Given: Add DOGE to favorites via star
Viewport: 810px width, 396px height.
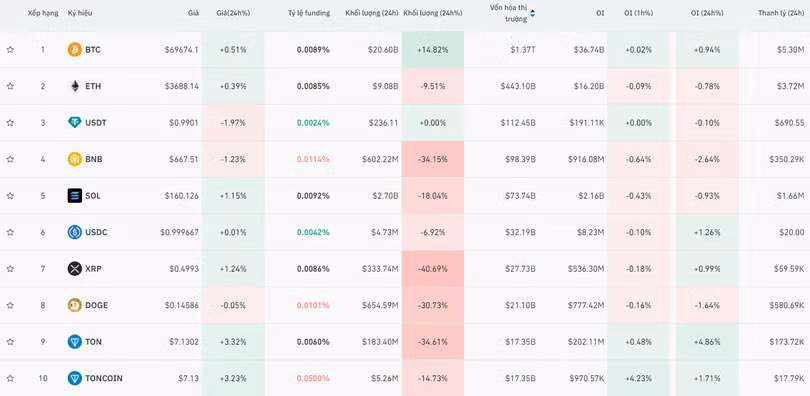Looking at the screenshot, I should (x=10, y=305).
